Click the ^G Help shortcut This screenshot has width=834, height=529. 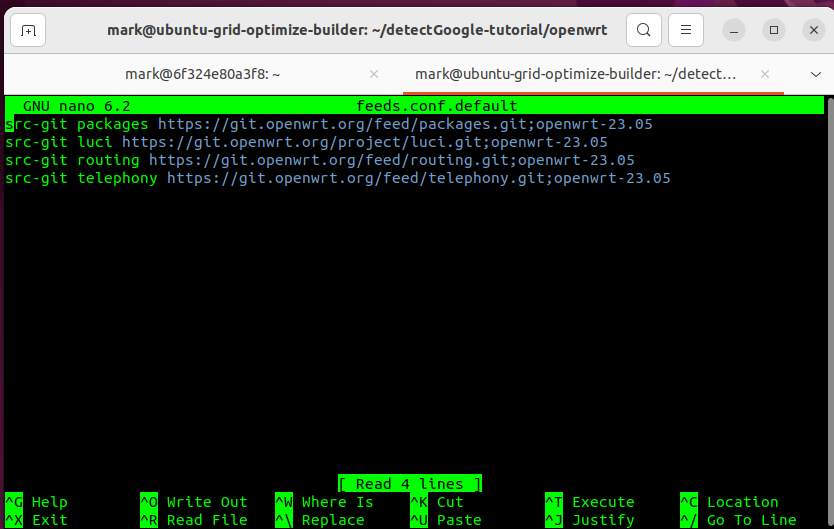coord(36,502)
